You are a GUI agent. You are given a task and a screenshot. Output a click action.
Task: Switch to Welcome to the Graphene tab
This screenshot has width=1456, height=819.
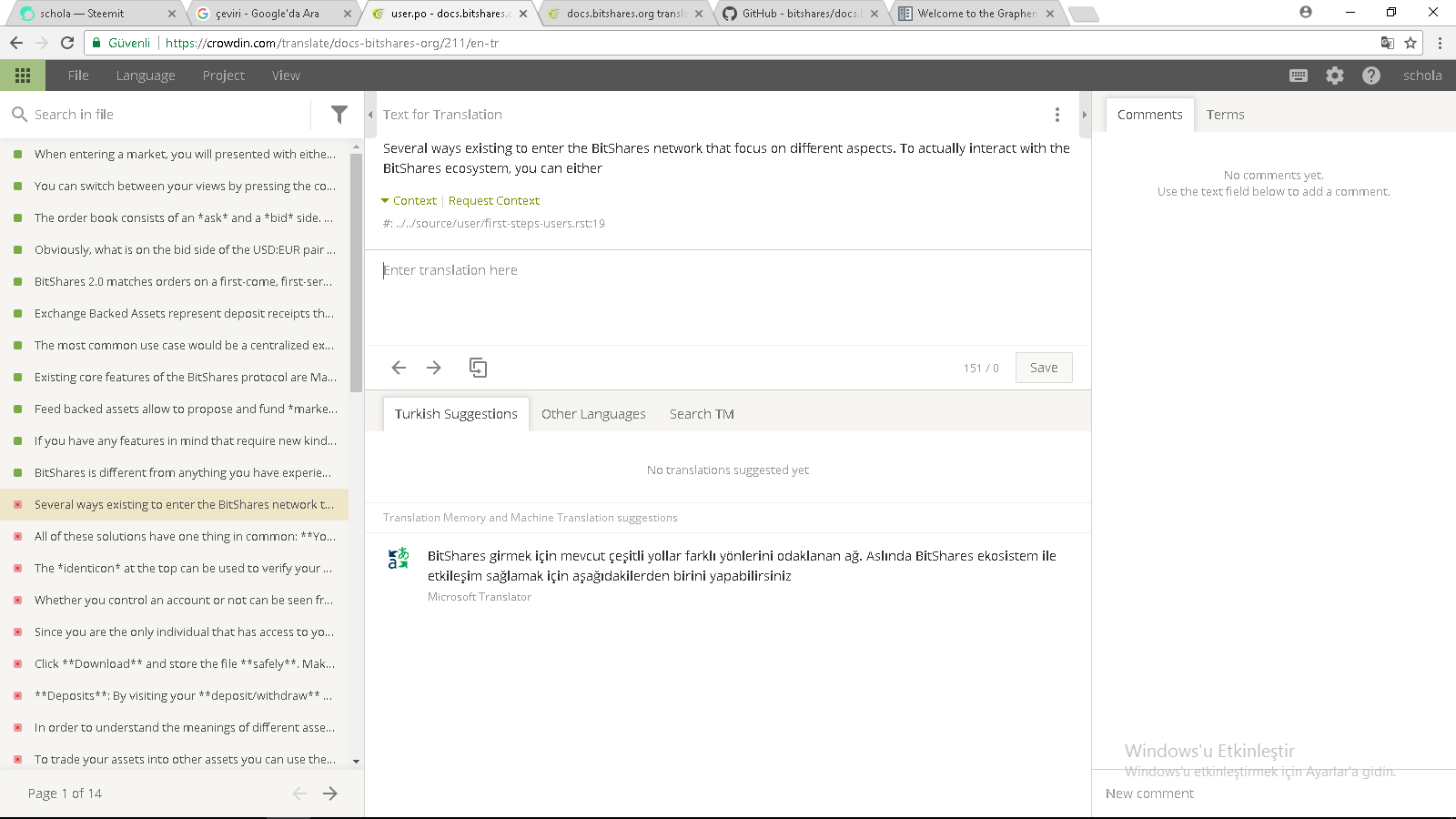tap(976, 14)
